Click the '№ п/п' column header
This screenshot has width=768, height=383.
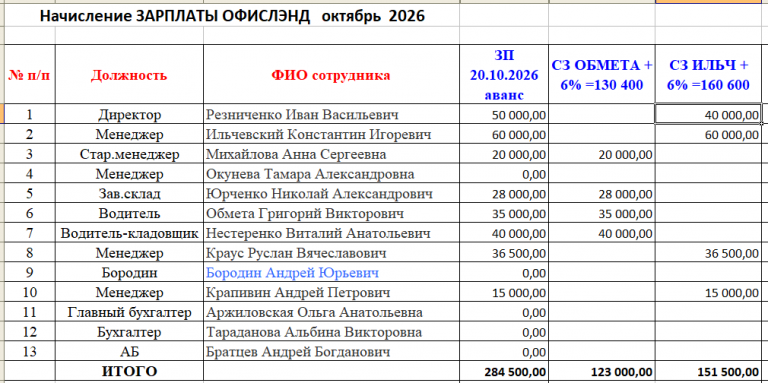(29, 75)
